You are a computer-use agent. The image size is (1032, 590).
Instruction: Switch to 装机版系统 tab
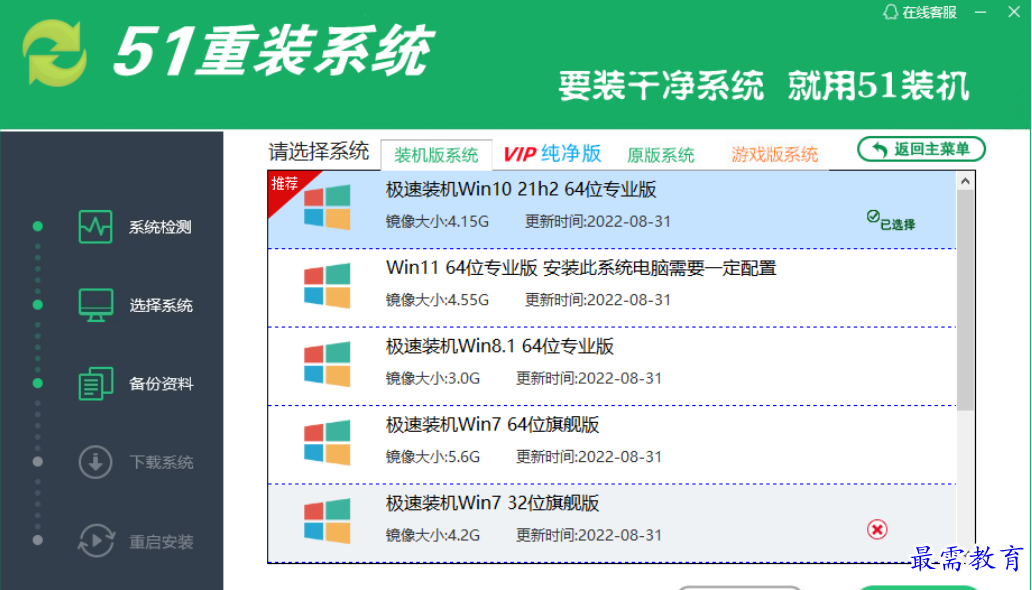(436, 155)
